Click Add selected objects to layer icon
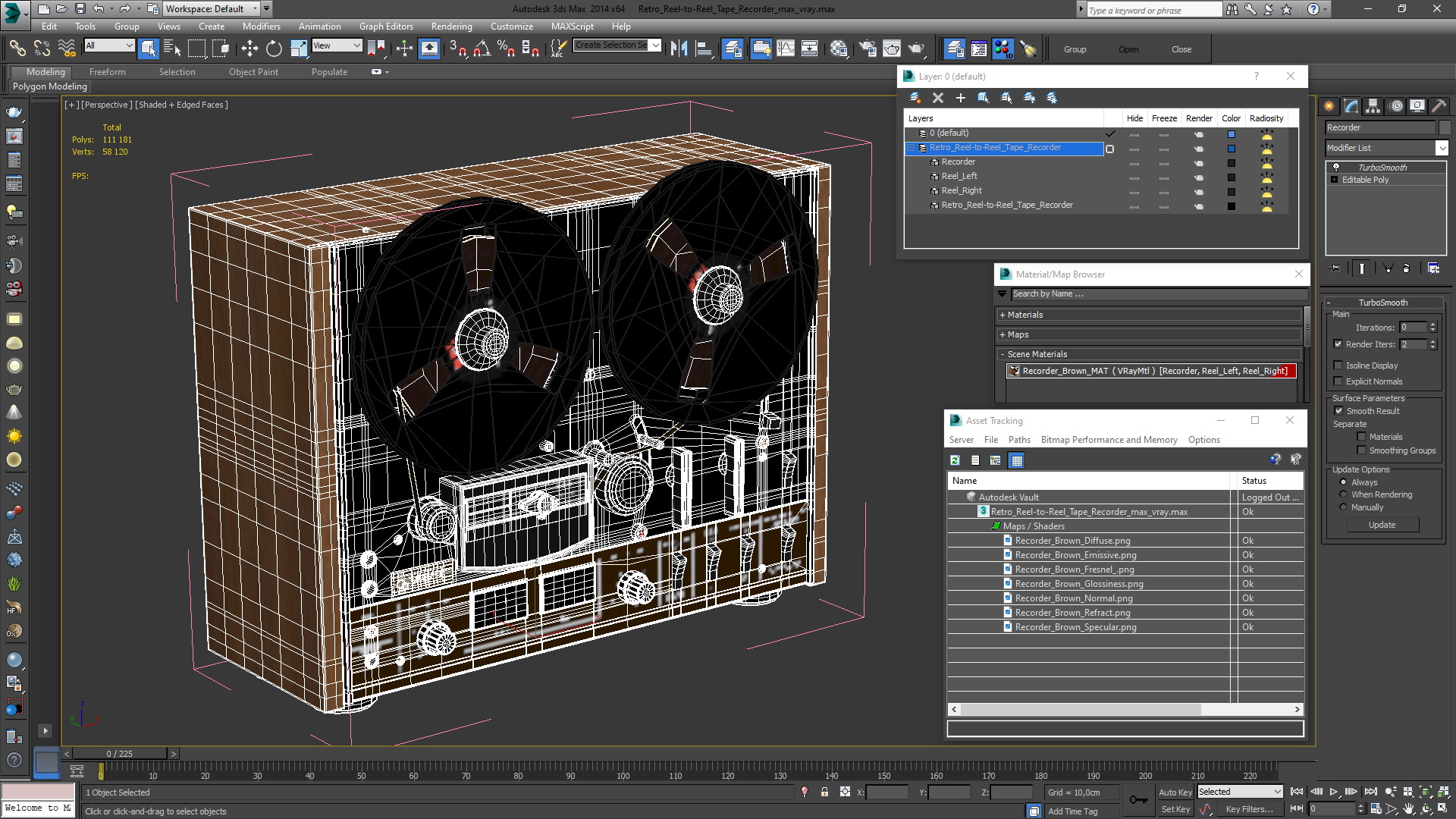Viewport: 1456px width, 819px height. (x=961, y=98)
